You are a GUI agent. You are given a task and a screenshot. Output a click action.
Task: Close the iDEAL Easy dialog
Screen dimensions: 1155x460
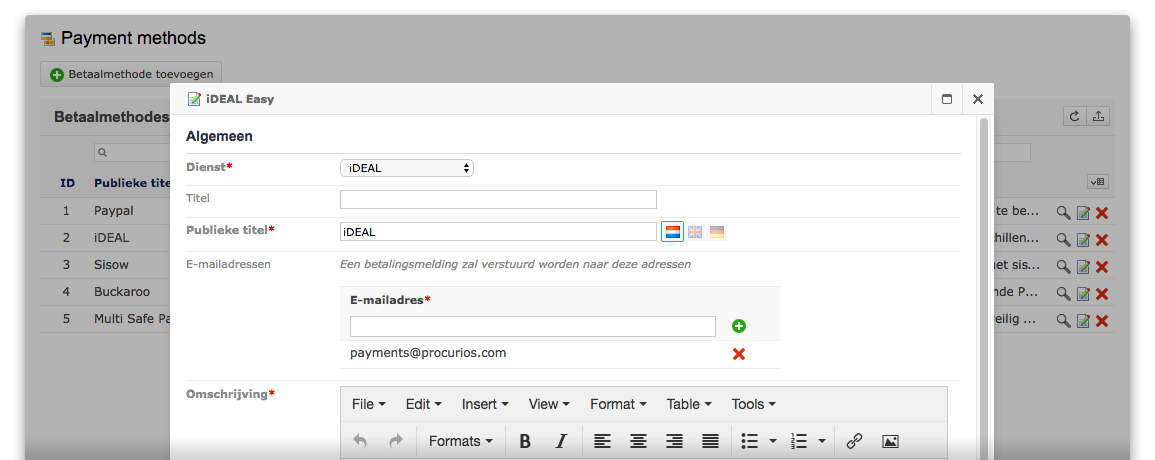pyautogui.click(x=977, y=99)
